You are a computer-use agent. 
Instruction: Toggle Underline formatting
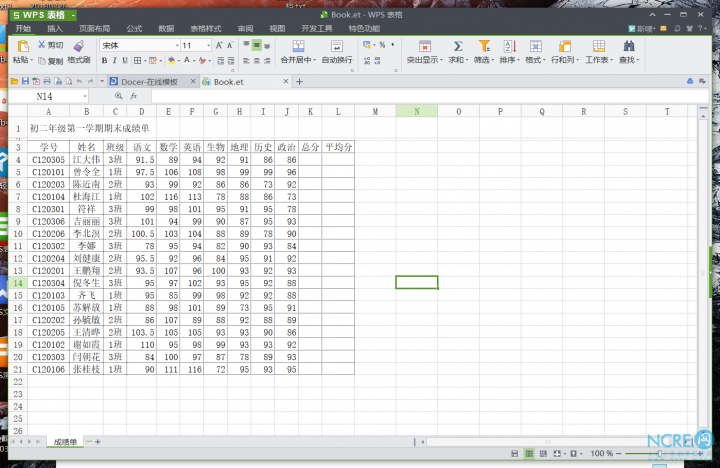tap(124, 61)
